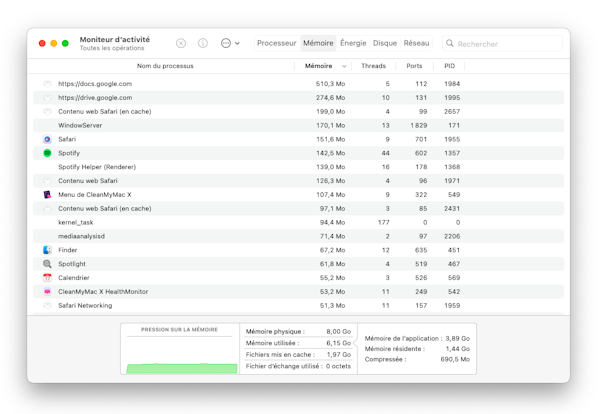This screenshot has height=414, width=608.
Task: Select Spotify Helper (Renderer) row
Action: point(298,167)
